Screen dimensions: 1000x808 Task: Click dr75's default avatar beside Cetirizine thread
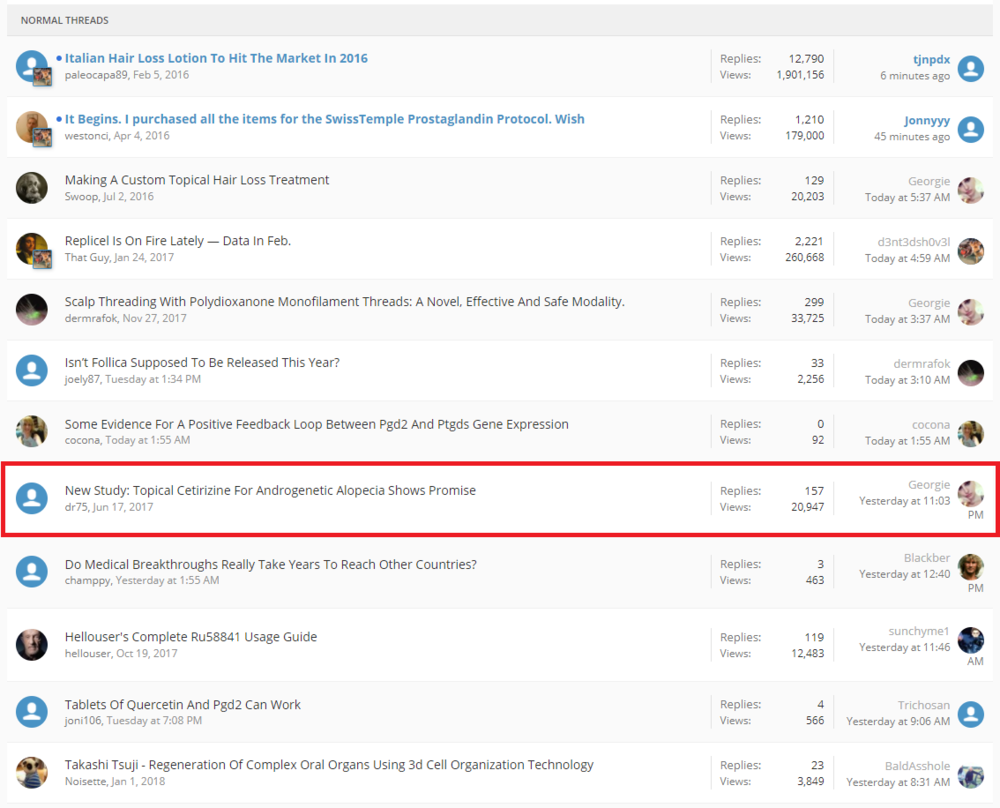click(32, 498)
